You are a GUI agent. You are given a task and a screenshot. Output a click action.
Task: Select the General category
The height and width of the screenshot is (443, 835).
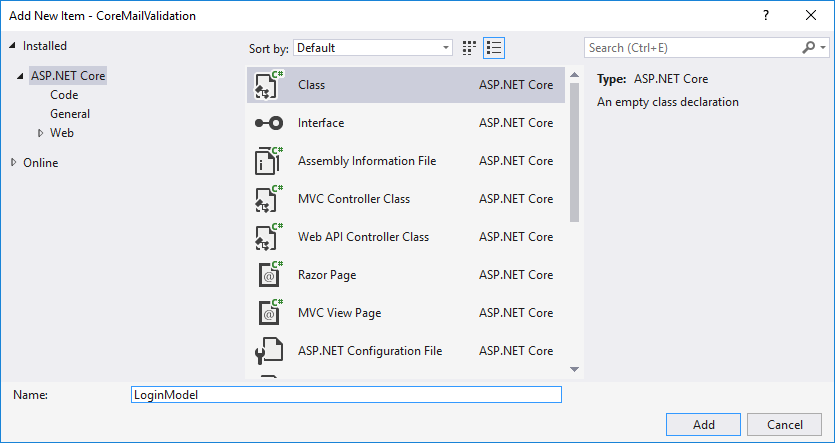(x=70, y=114)
